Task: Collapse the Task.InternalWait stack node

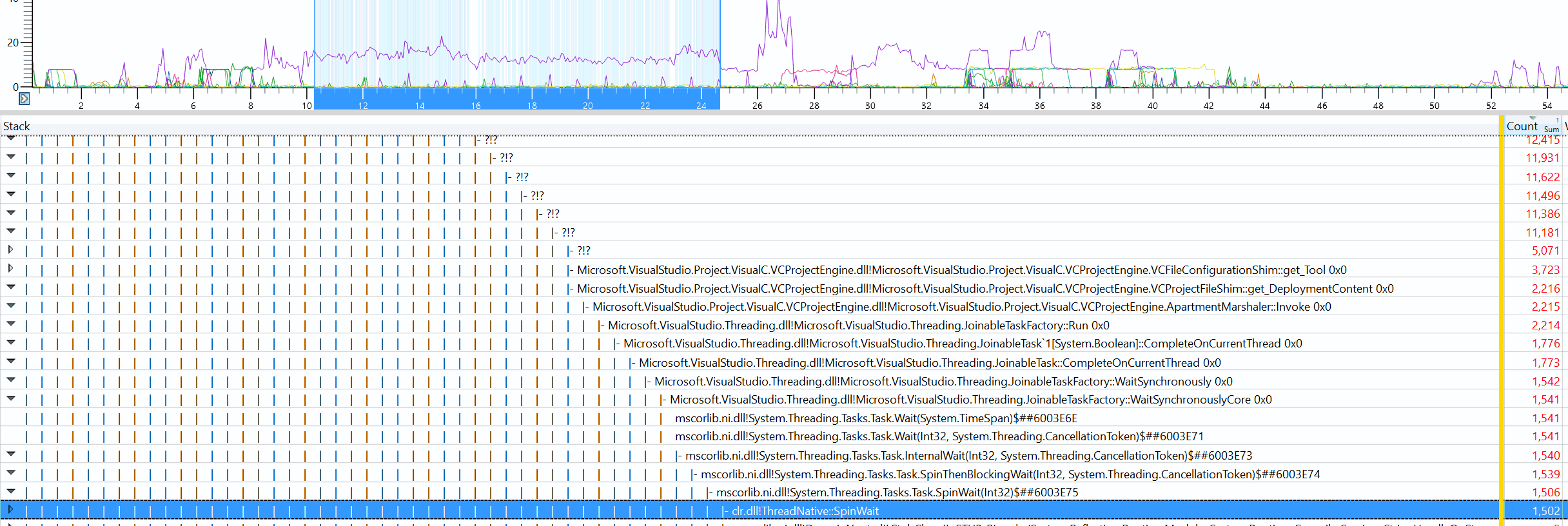Action: (10, 454)
